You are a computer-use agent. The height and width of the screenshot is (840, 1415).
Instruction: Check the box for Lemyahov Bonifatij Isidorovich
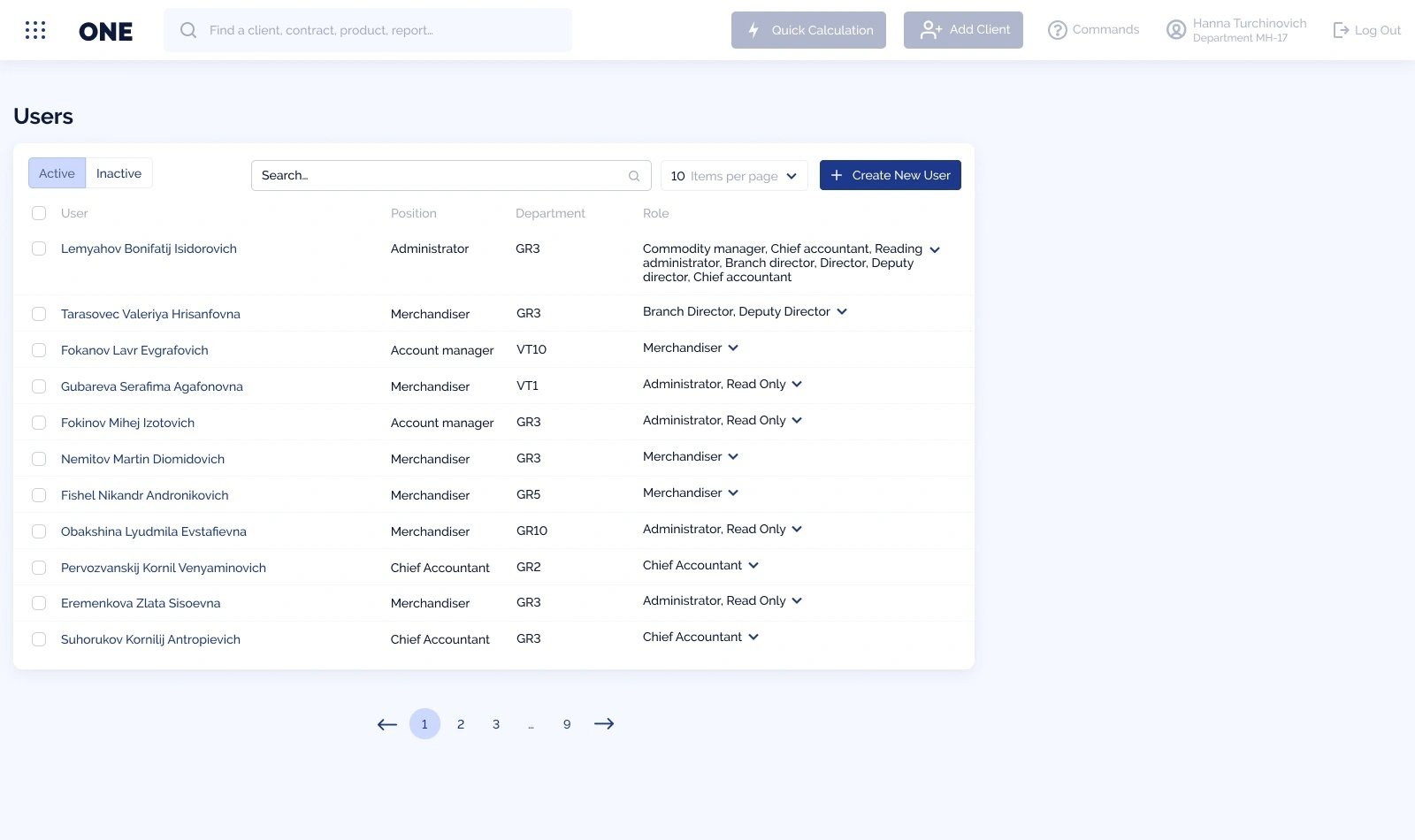point(39,248)
